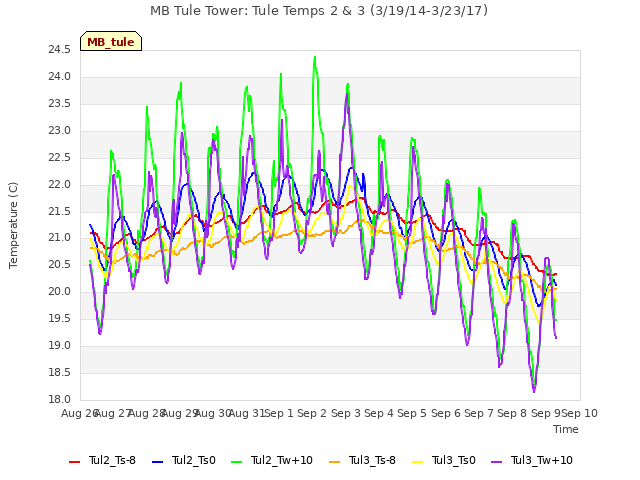Image resolution: width=640 pixels, height=480 pixels.
Task: Click the Time axis label
Action: [x=566, y=429]
